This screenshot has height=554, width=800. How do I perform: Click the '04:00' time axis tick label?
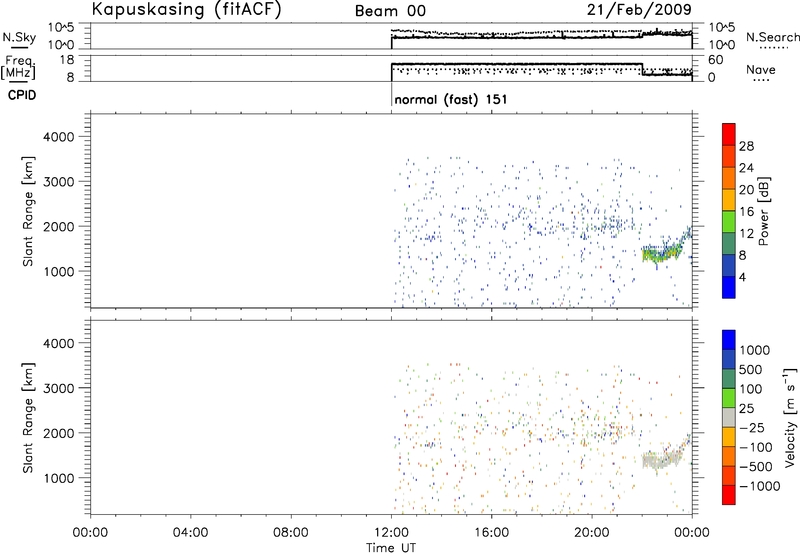190,533
